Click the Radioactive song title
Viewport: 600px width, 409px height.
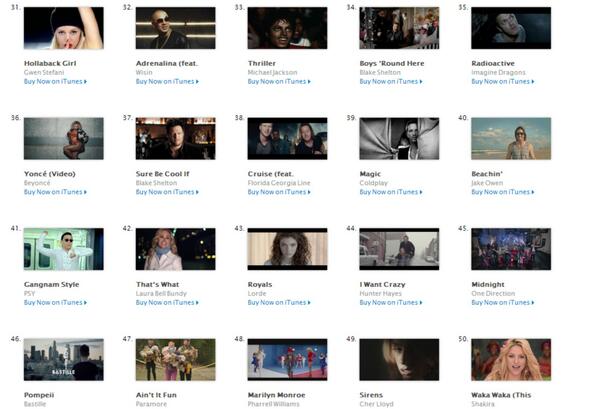tap(493, 64)
